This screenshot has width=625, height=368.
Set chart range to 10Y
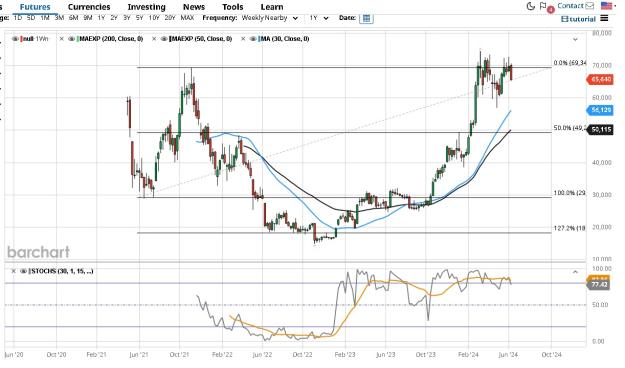154,18
